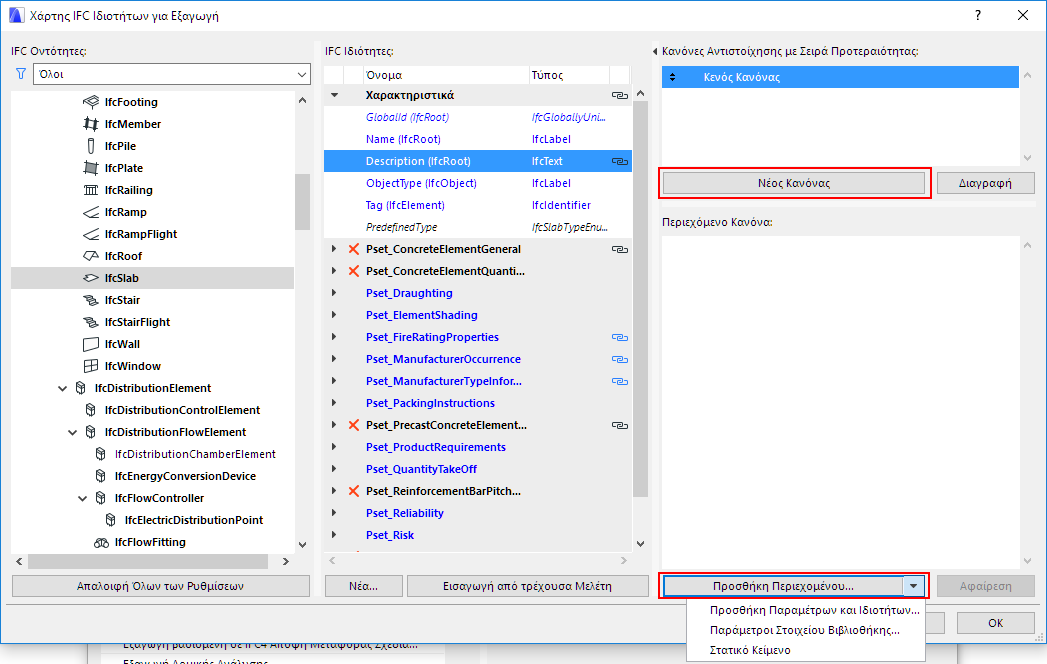Click the vertical scrollbar of the entity tree
Image resolution: width=1047 pixels, height=664 pixels.
(302, 201)
